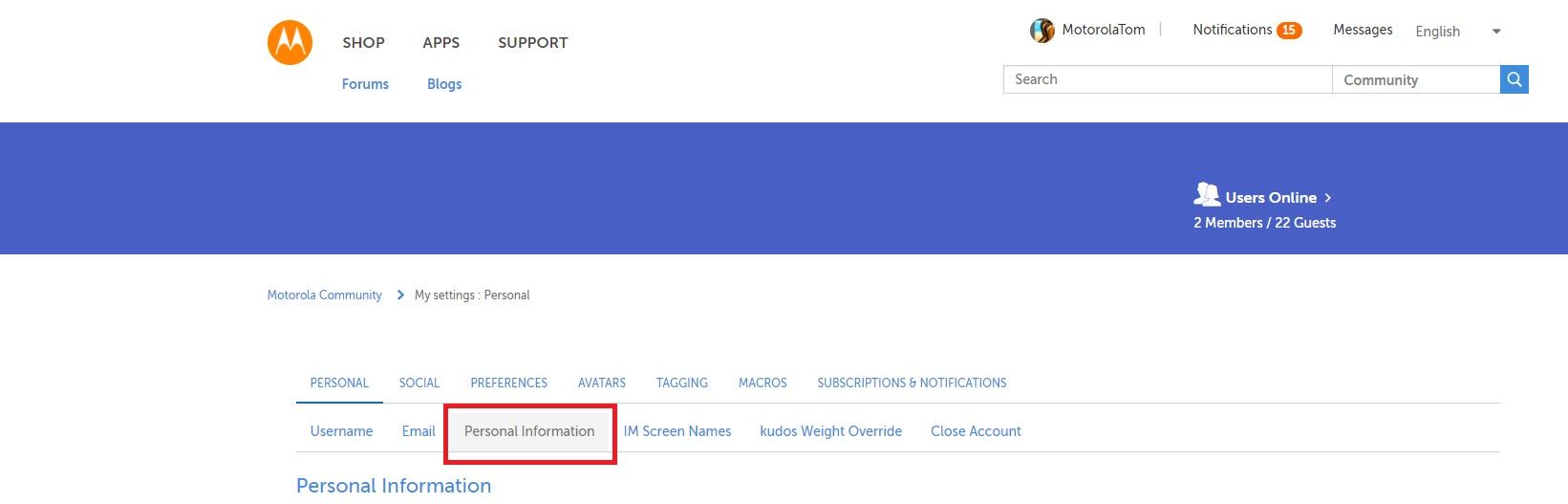Select the Username sub-tab
The height and width of the screenshot is (504, 1568).
point(341,431)
